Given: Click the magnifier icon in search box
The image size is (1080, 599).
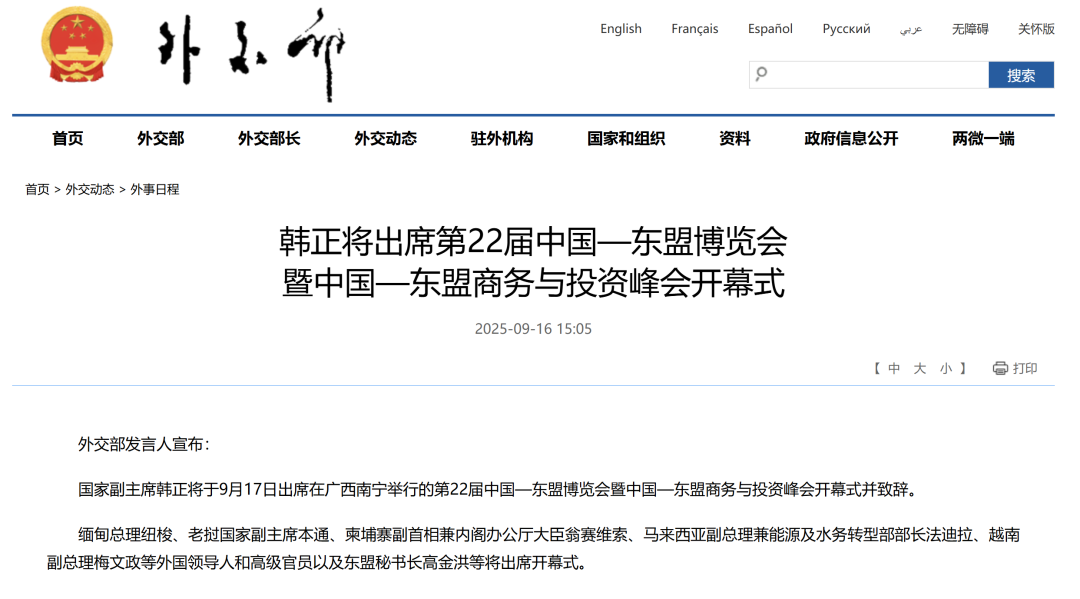Looking at the screenshot, I should pyautogui.click(x=761, y=74).
